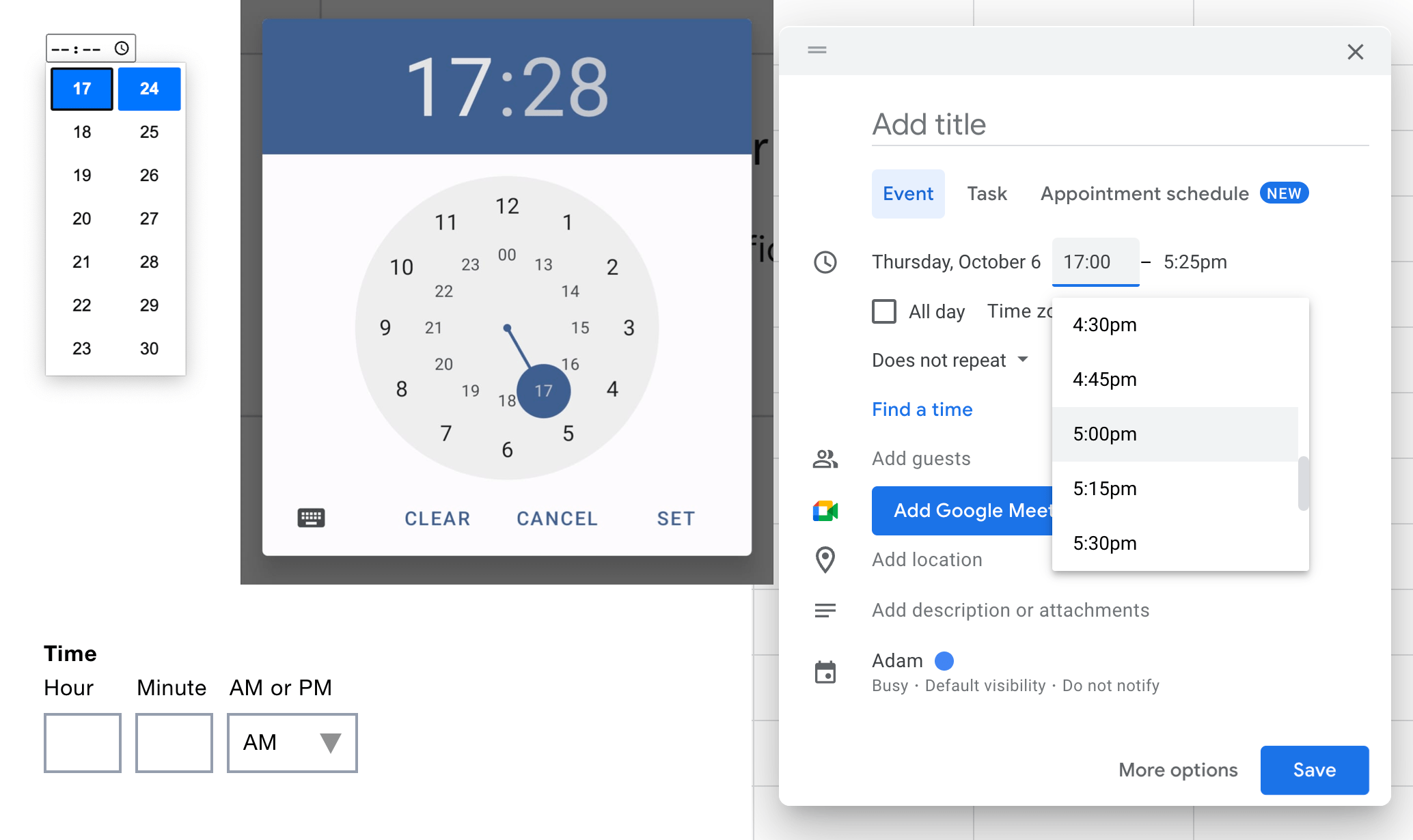Click the keyboard icon in time picker

pos(311,517)
